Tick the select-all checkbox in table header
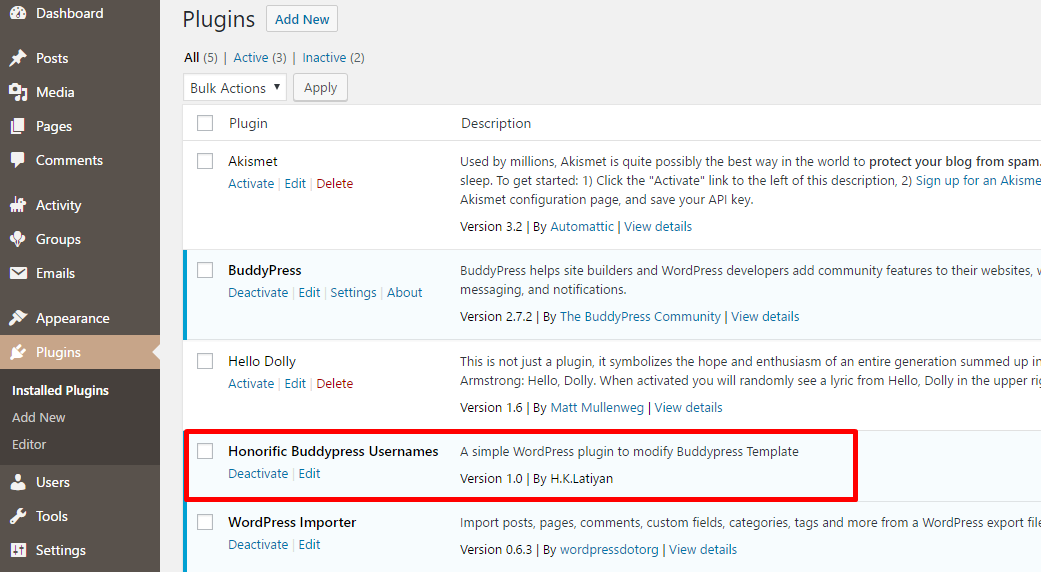This screenshot has height=572, width=1041. click(x=205, y=123)
